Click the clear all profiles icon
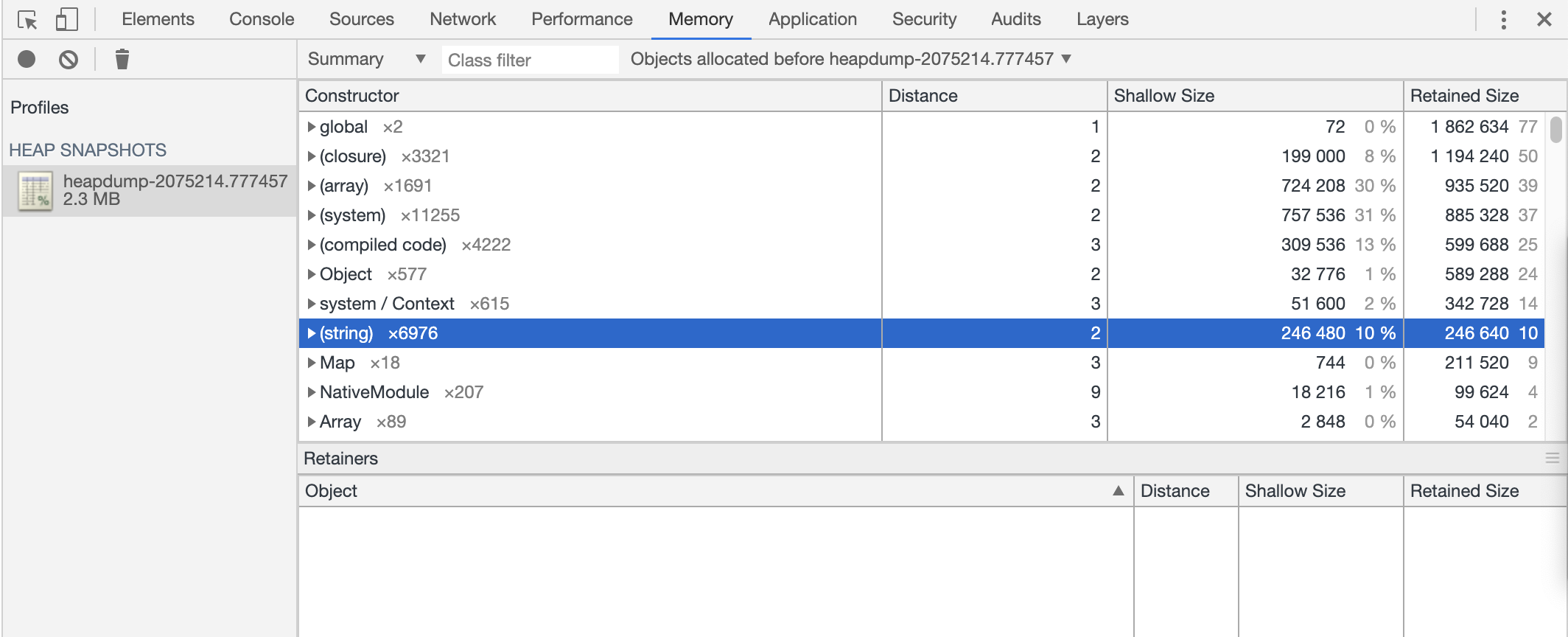Viewport: 1568px width, 637px height. pos(69,59)
